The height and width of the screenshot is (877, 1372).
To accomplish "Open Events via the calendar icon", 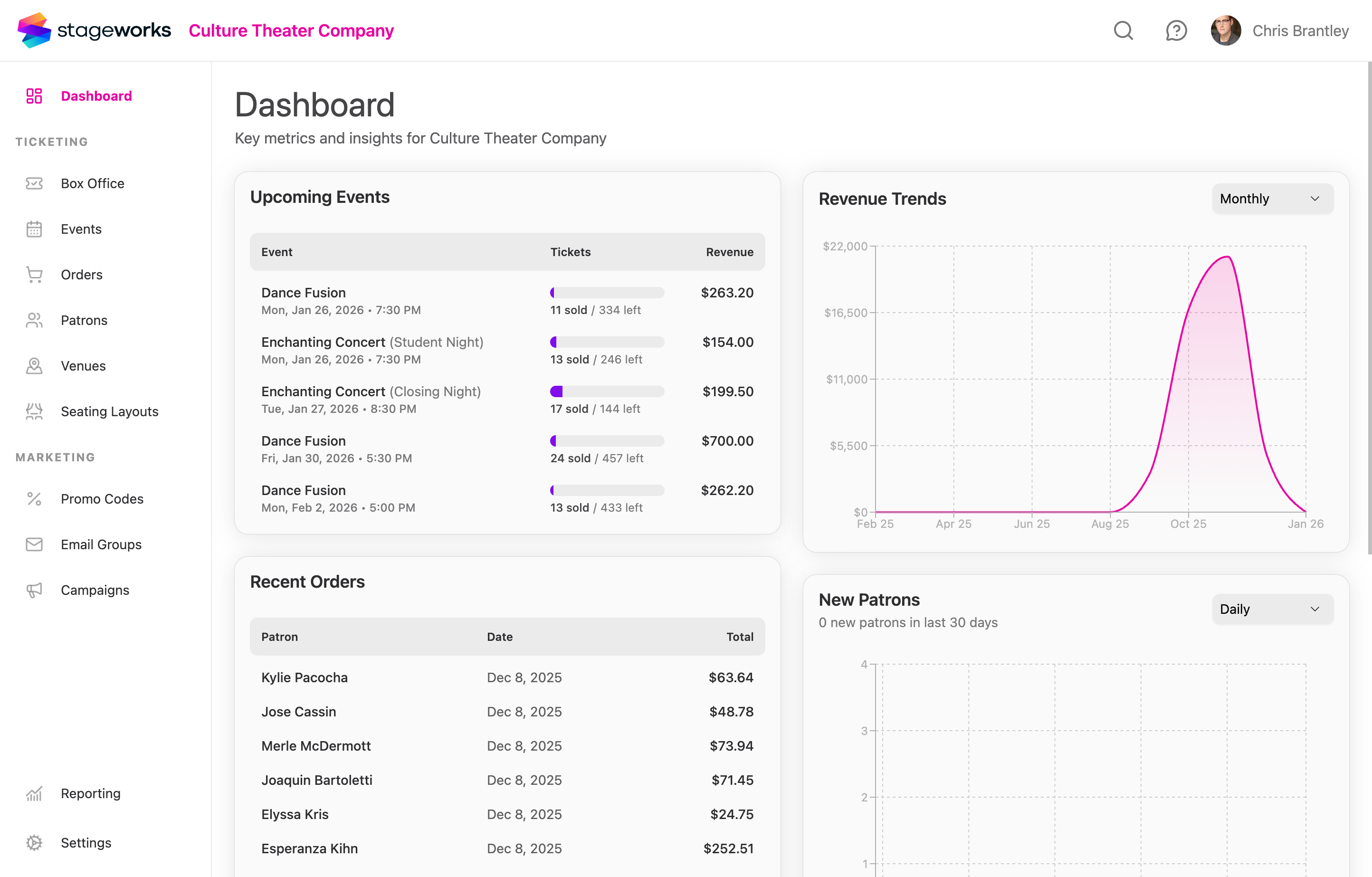I will 34,229.
